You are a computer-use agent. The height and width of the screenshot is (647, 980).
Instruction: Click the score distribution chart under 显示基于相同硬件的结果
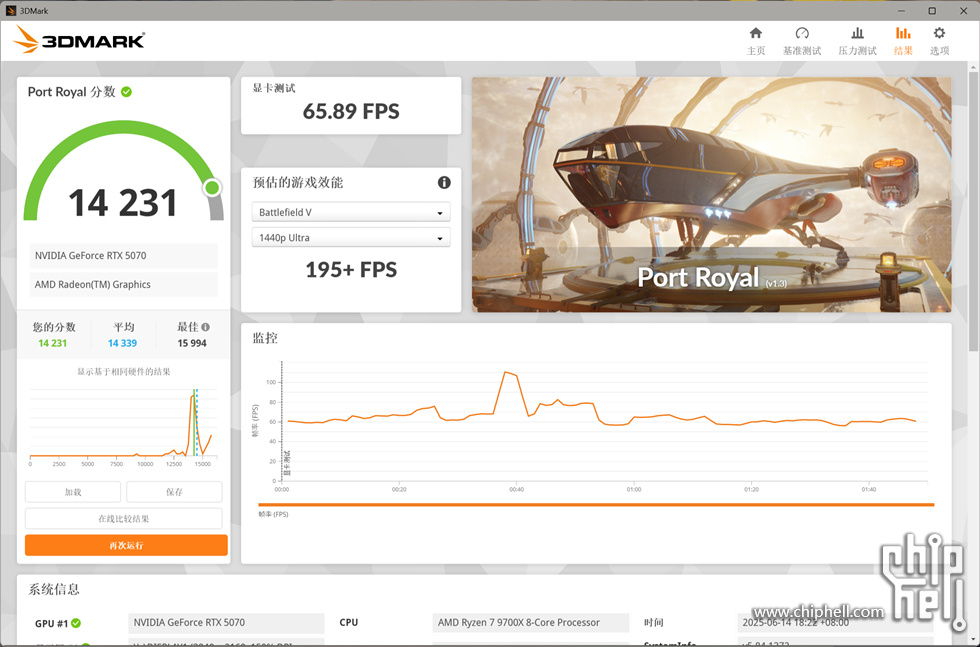point(123,426)
